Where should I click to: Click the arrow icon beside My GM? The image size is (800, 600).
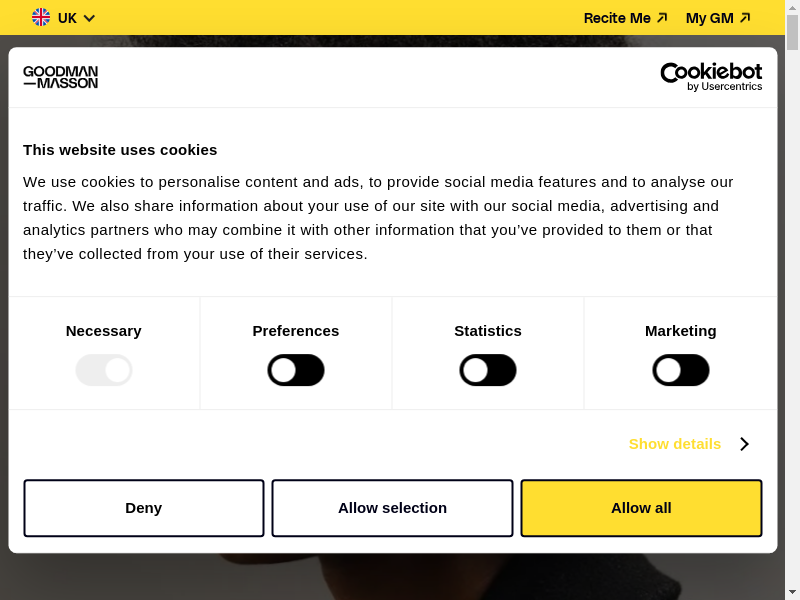(745, 18)
